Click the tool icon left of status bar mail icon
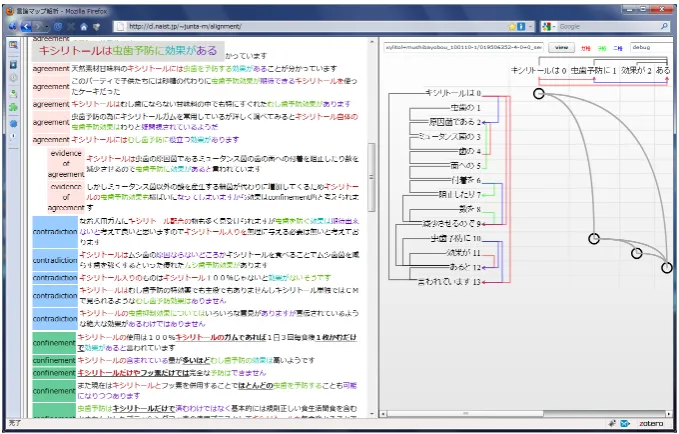 point(613,423)
